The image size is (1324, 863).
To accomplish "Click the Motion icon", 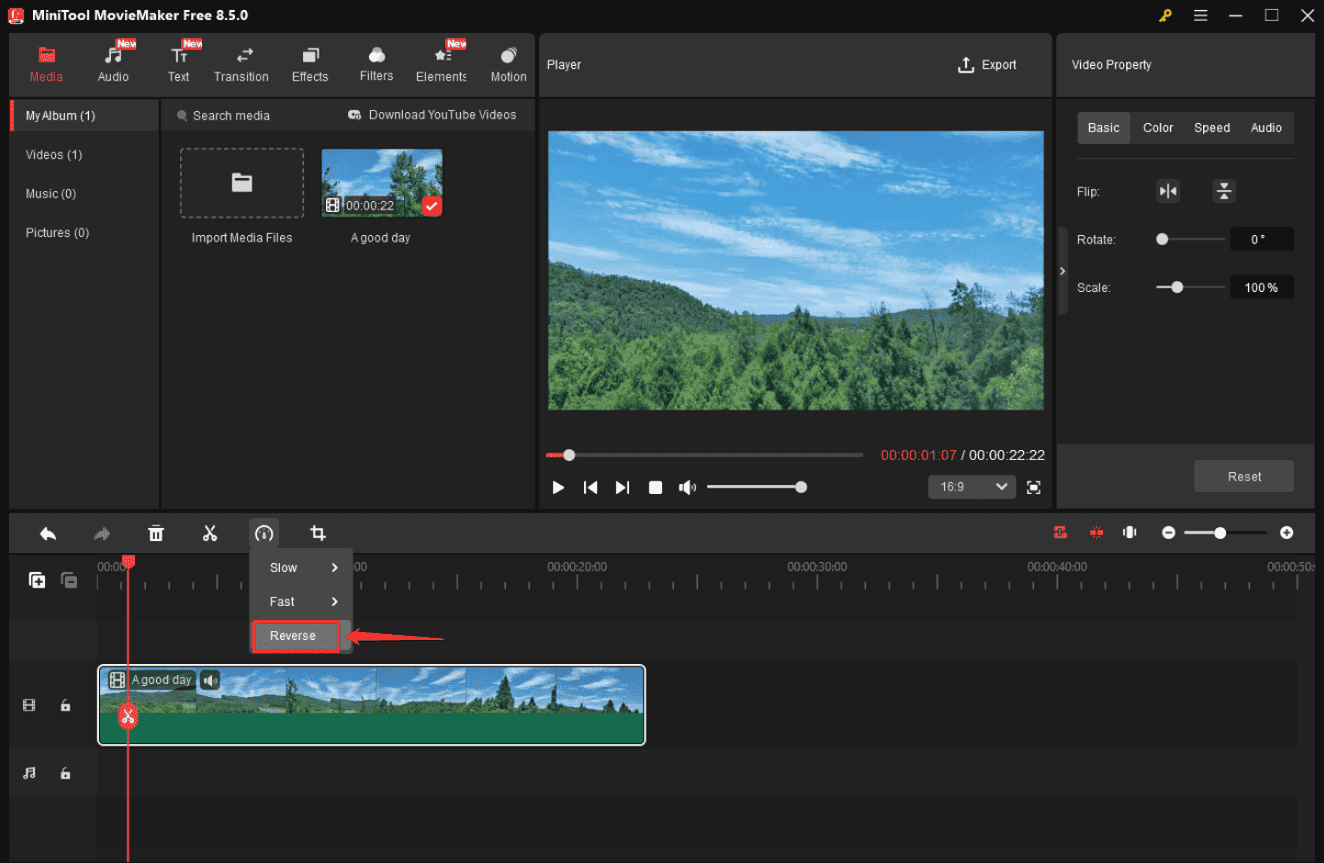I will (x=508, y=62).
